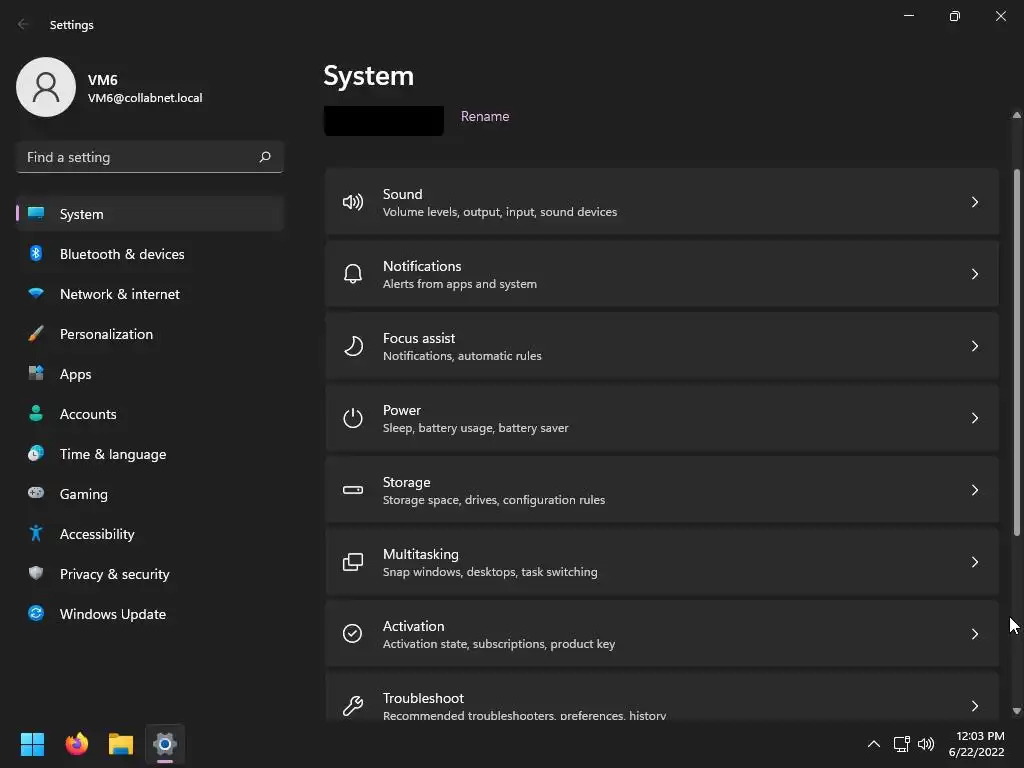
Task: Expand the Sound settings chevron
Action: [x=975, y=202]
